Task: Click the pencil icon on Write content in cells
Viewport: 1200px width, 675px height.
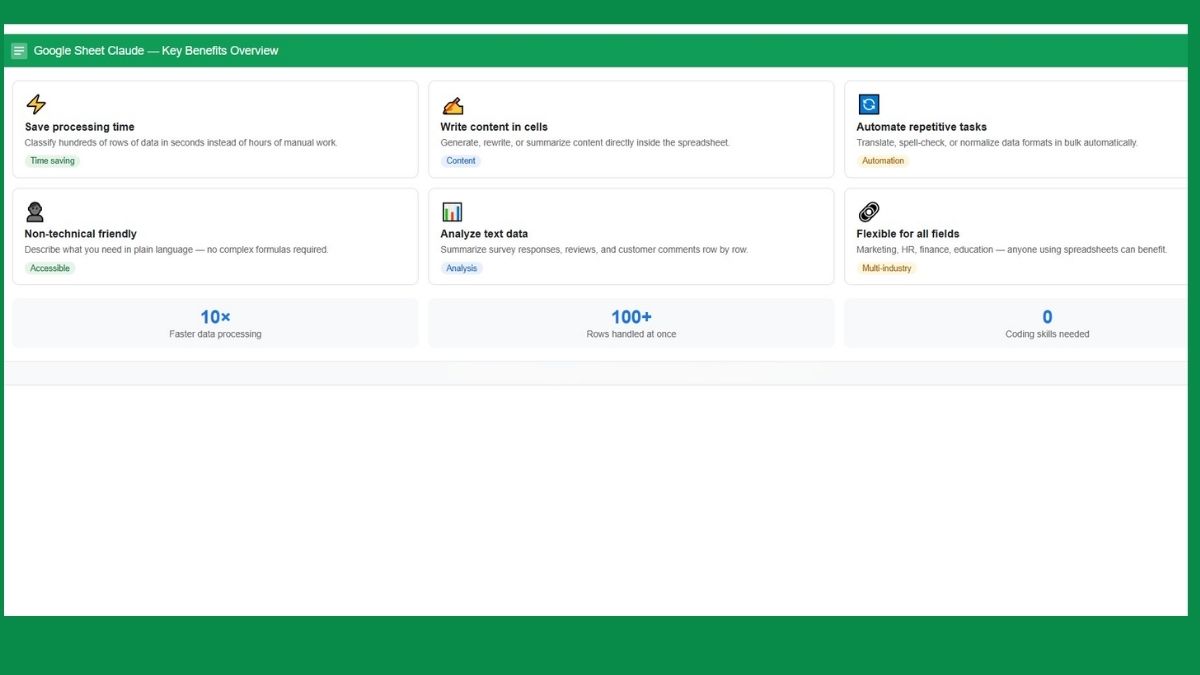Action: (452, 105)
